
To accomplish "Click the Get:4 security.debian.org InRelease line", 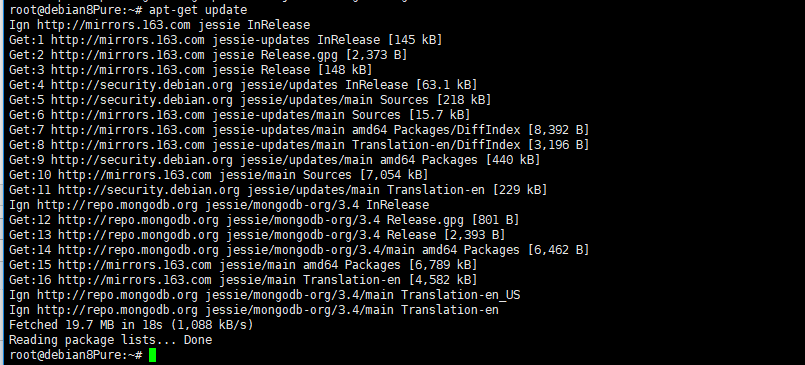I will point(243,85).
